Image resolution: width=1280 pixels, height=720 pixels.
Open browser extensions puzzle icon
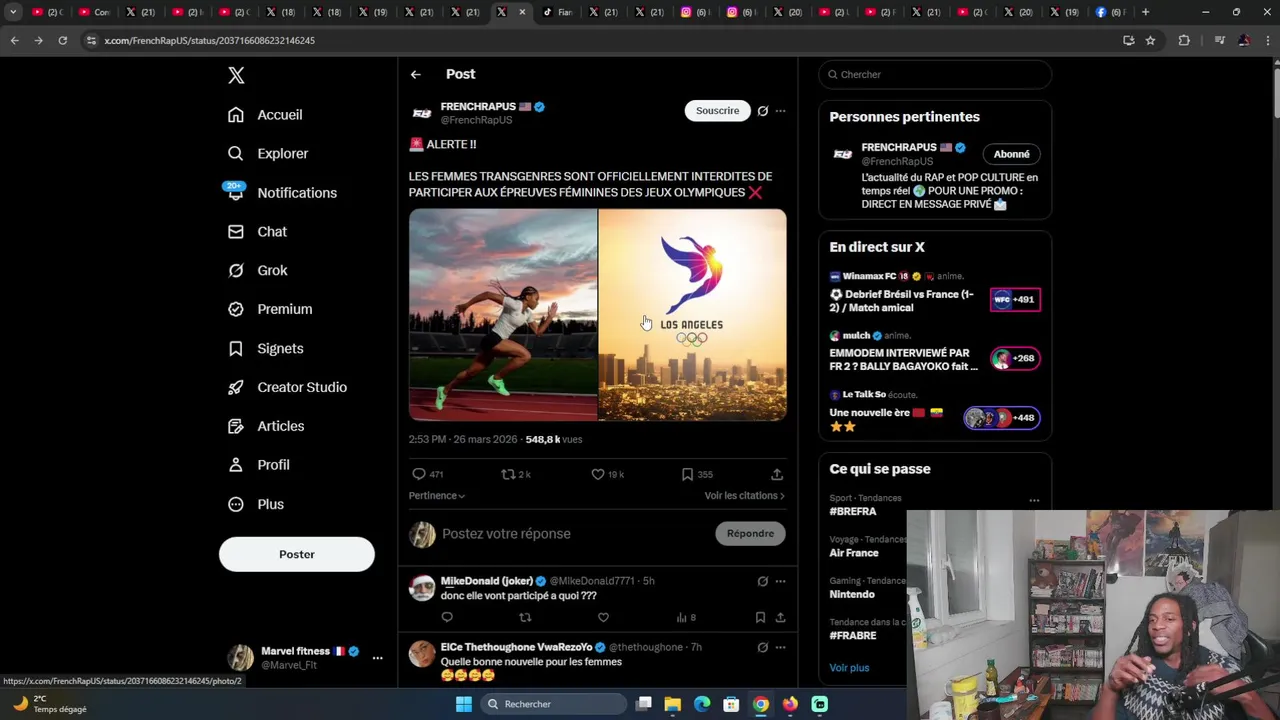point(1184,40)
